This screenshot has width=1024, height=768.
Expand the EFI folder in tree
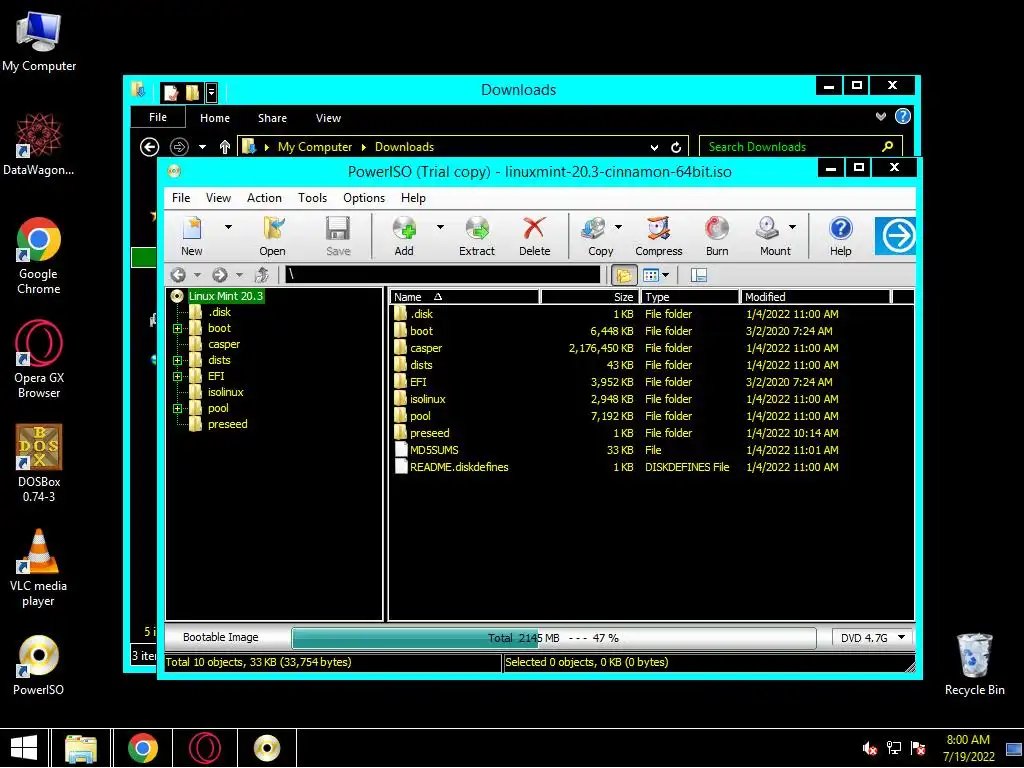(177, 377)
